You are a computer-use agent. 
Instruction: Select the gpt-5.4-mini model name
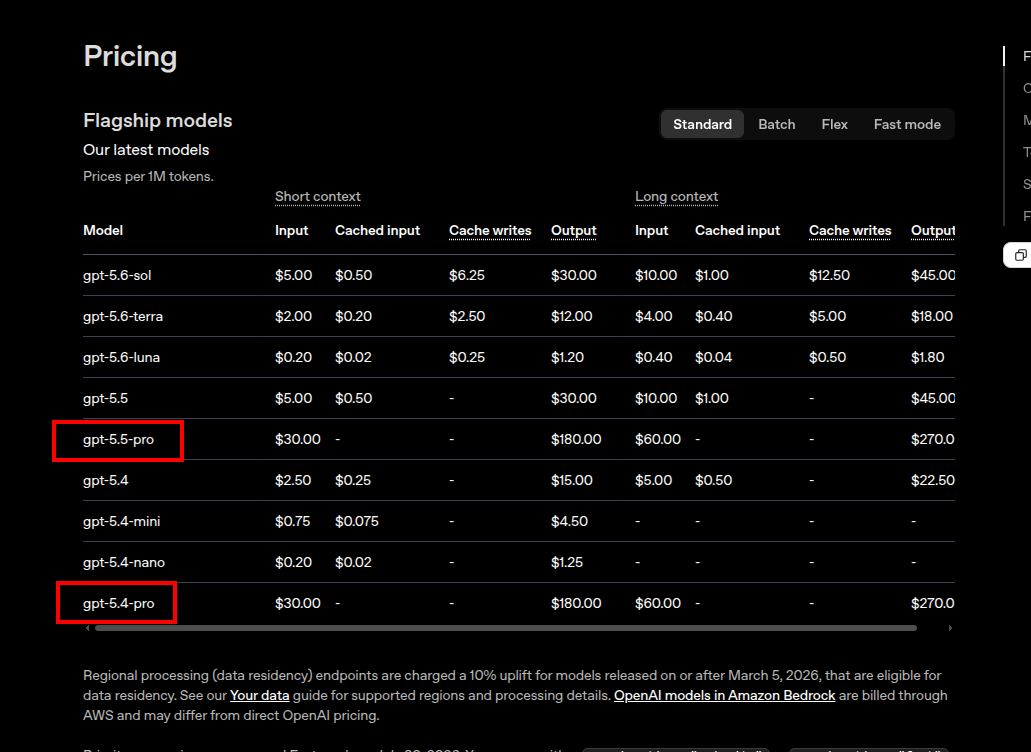[x=122, y=521]
